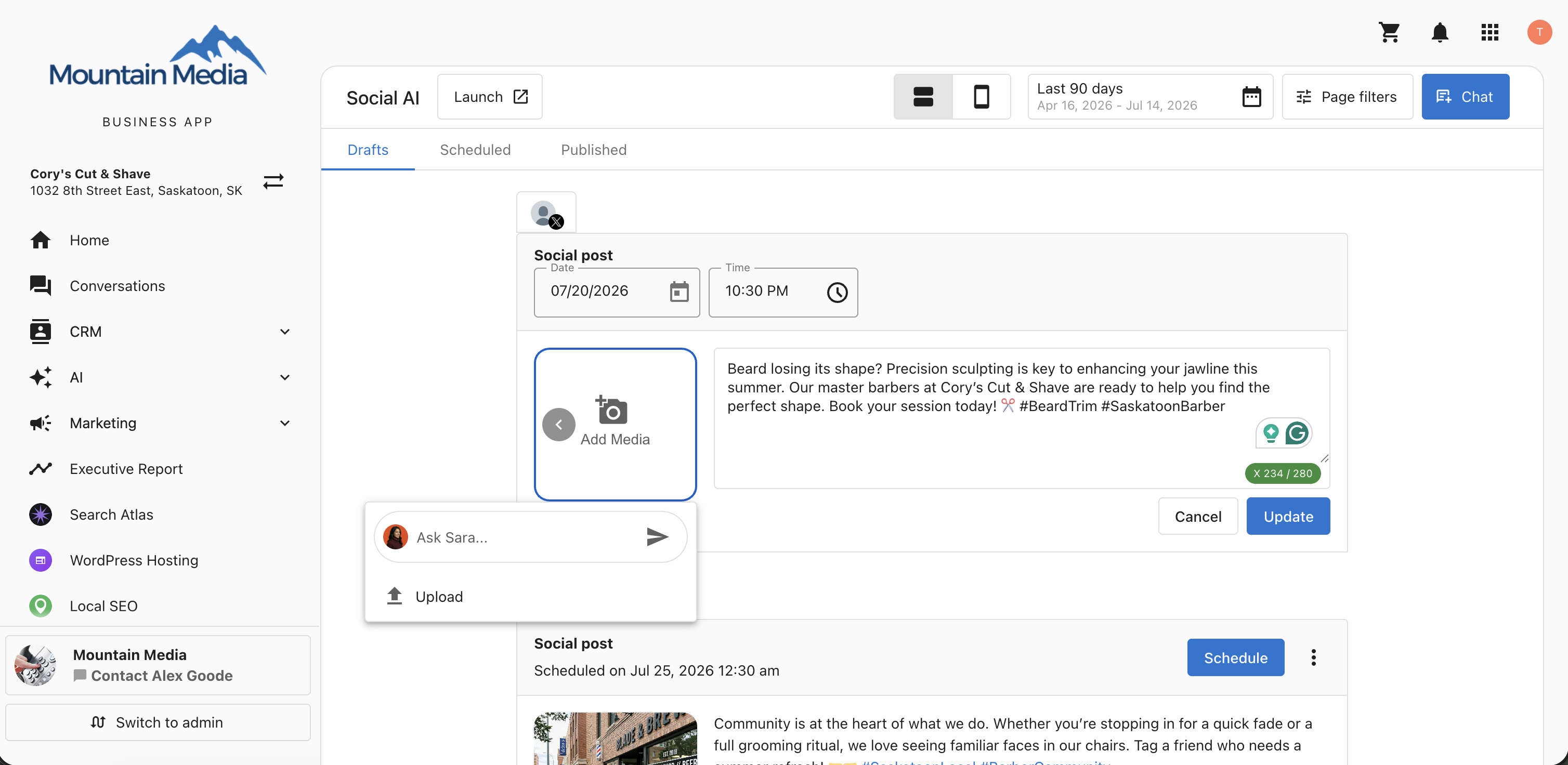Open the Last 90 days date range picker
1568x765 pixels.
coord(1150,97)
